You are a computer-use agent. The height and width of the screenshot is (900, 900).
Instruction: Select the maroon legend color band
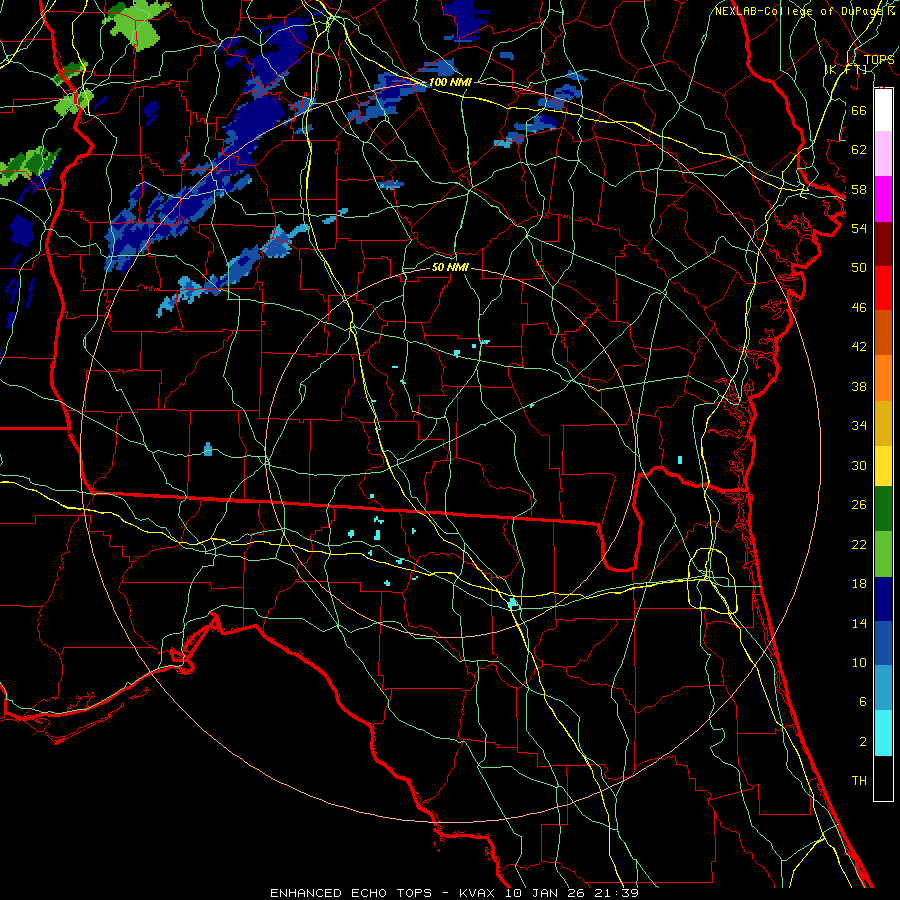click(883, 243)
